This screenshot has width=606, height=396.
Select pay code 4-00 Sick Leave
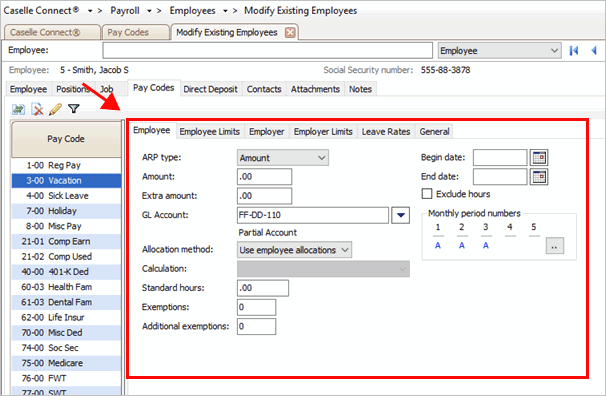[x=66, y=196]
